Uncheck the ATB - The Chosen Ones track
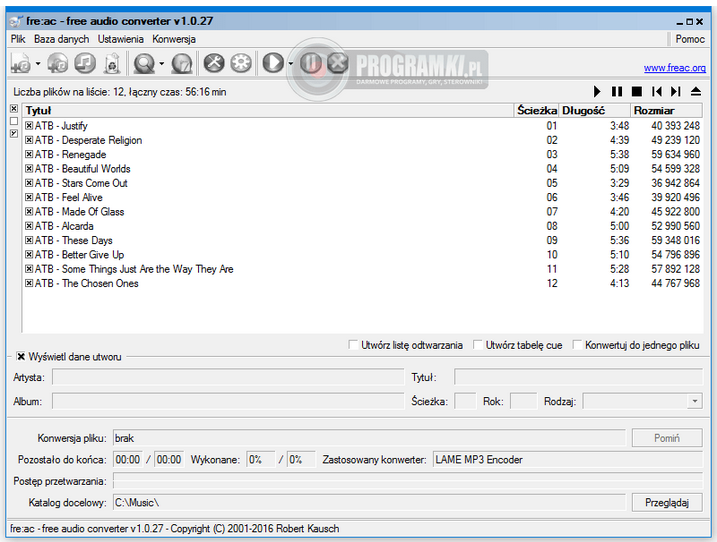The image size is (717, 542). [x=29, y=283]
